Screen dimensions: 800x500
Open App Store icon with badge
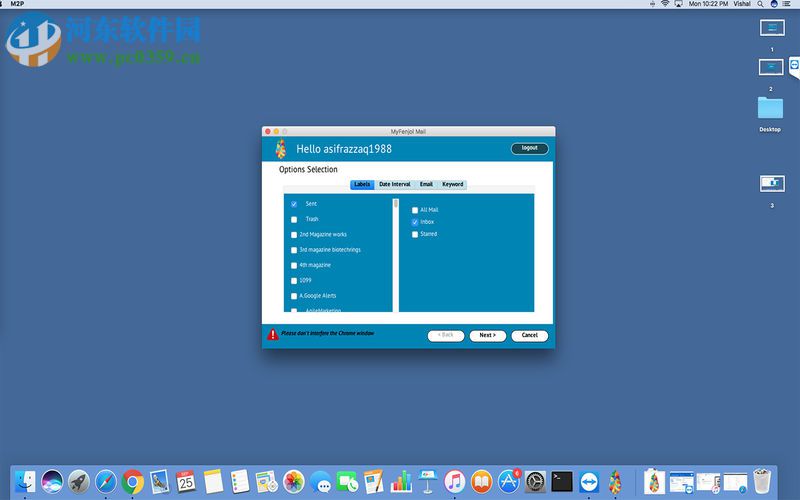[x=509, y=482]
